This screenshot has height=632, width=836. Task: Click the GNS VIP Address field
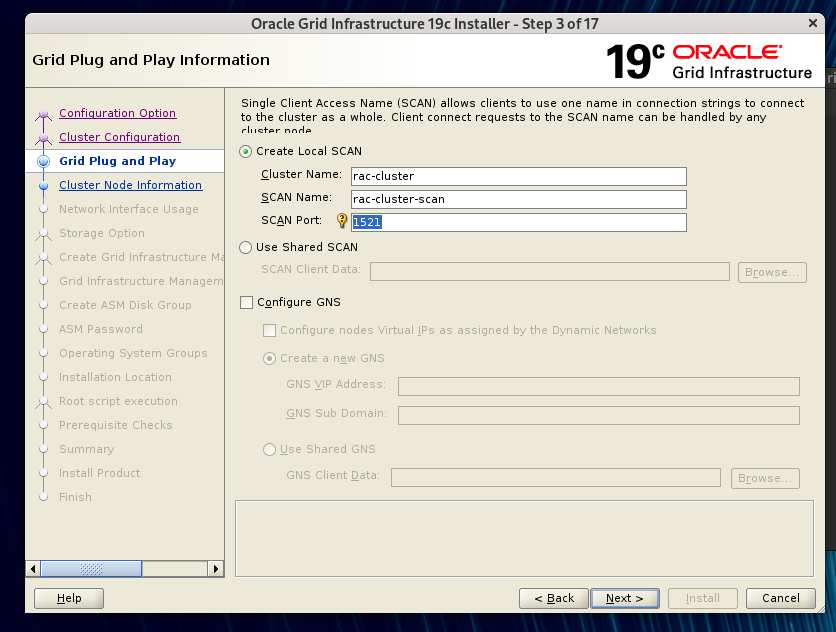599,387
